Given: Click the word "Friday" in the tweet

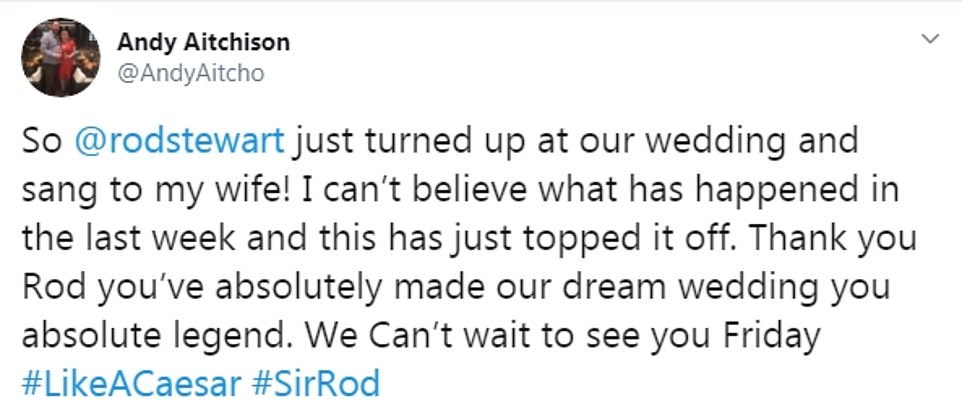Looking at the screenshot, I should click(768, 336).
